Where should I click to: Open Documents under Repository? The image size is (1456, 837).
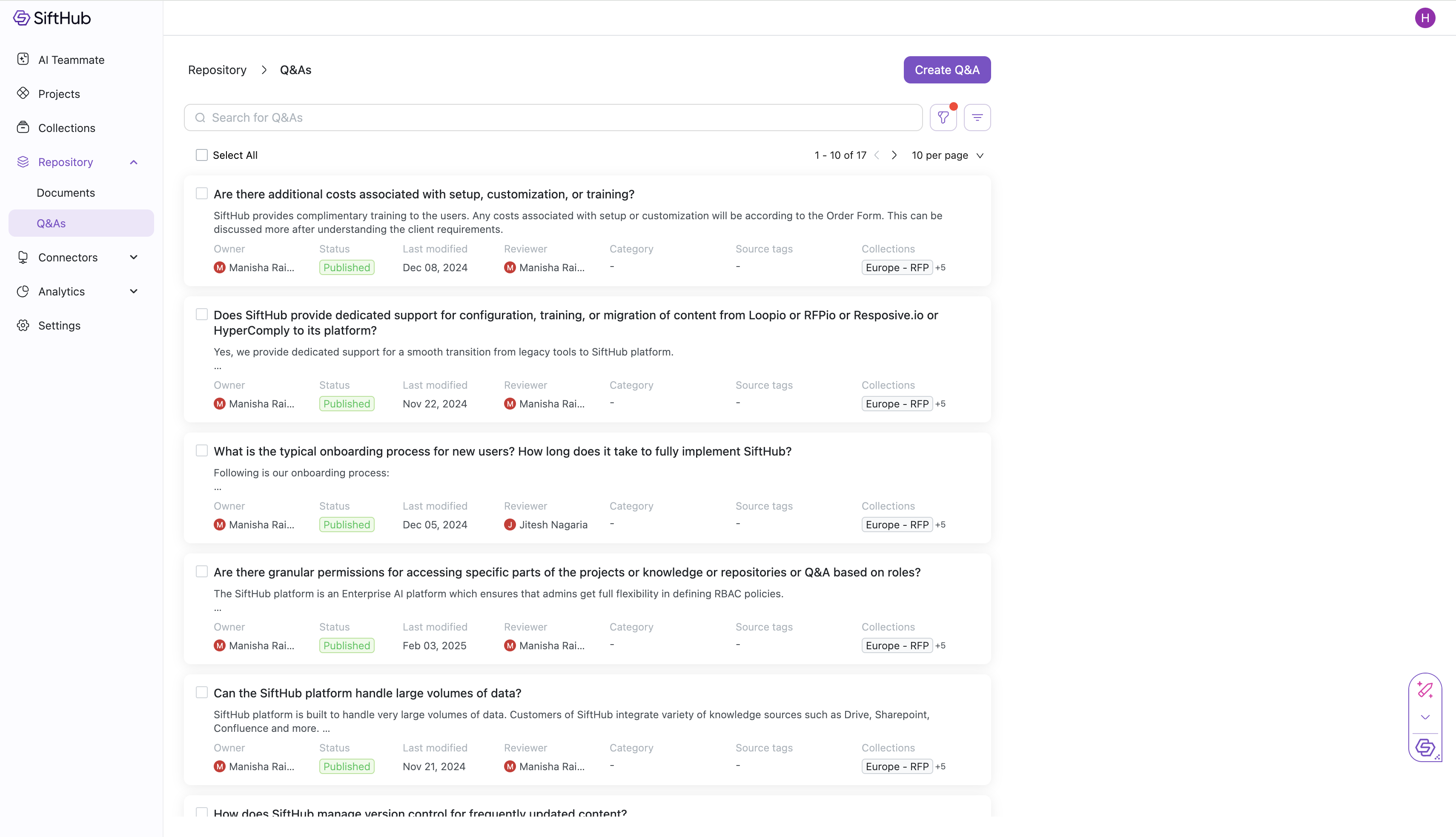pyautogui.click(x=66, y=192)
